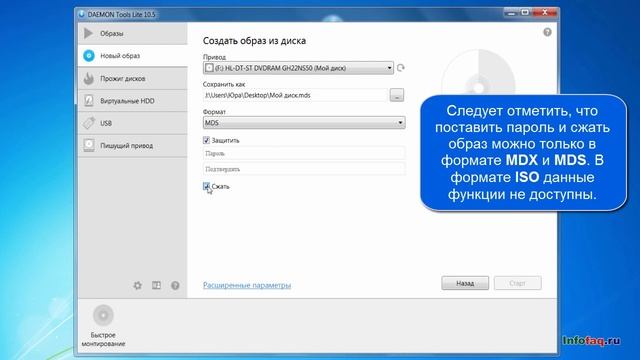Screen dimensions: 640x360
Task: Click the USB stick icon in the sidebar
Action: click(x=89, y=123)
